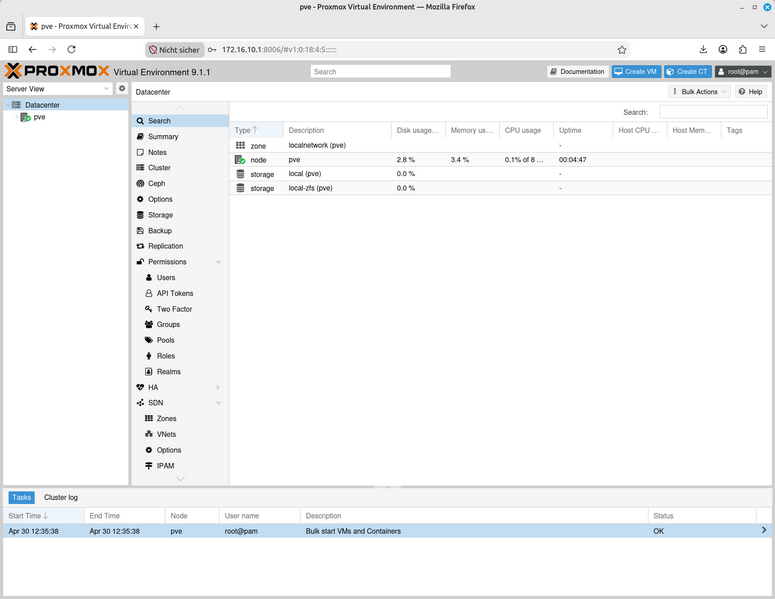This screenshot has width=775, height=599.
Task: Open the Firefox hamburger menu
Action: click(762, 49)
